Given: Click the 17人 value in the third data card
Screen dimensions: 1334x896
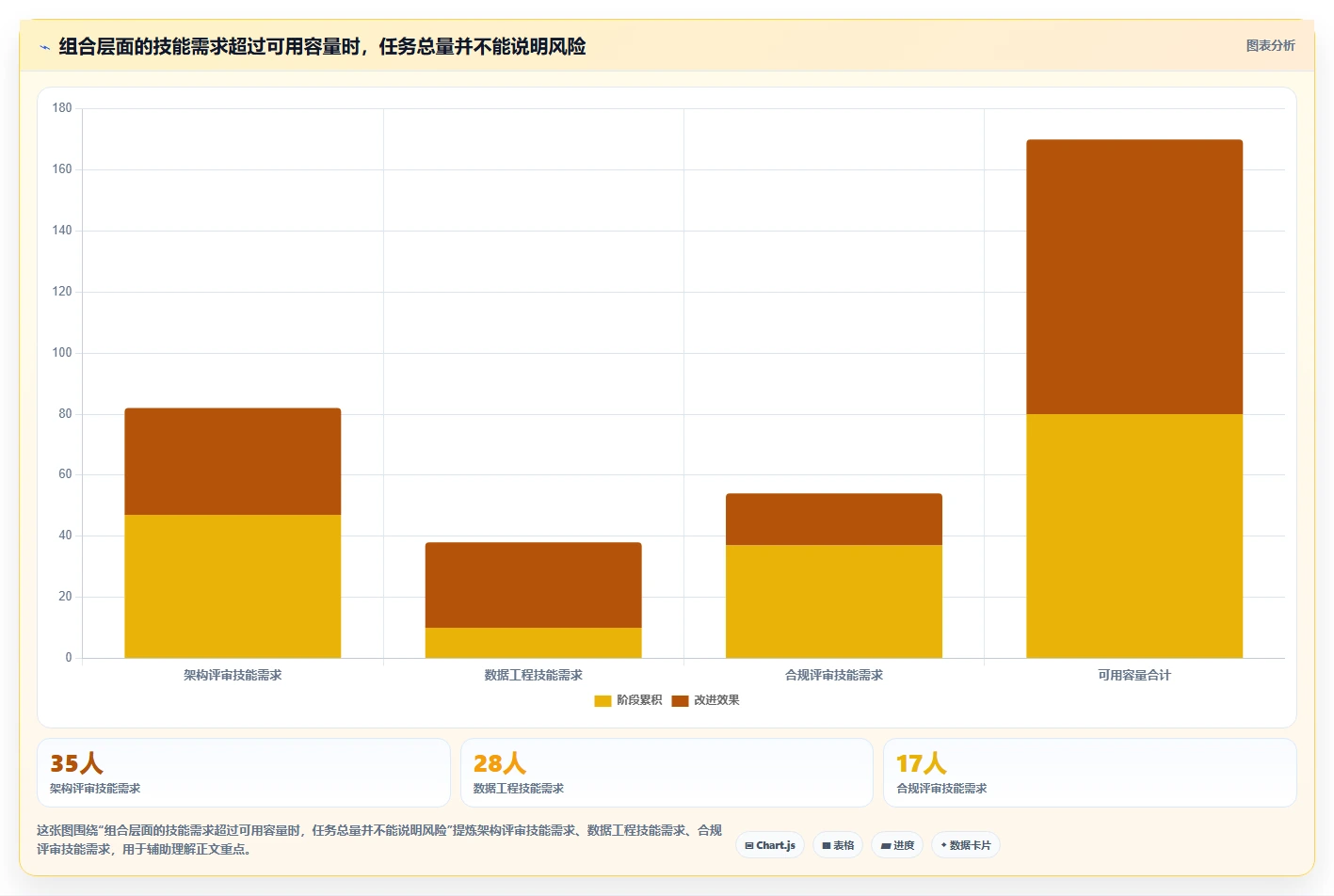Looking at the screenshot, I should (922, 763).
